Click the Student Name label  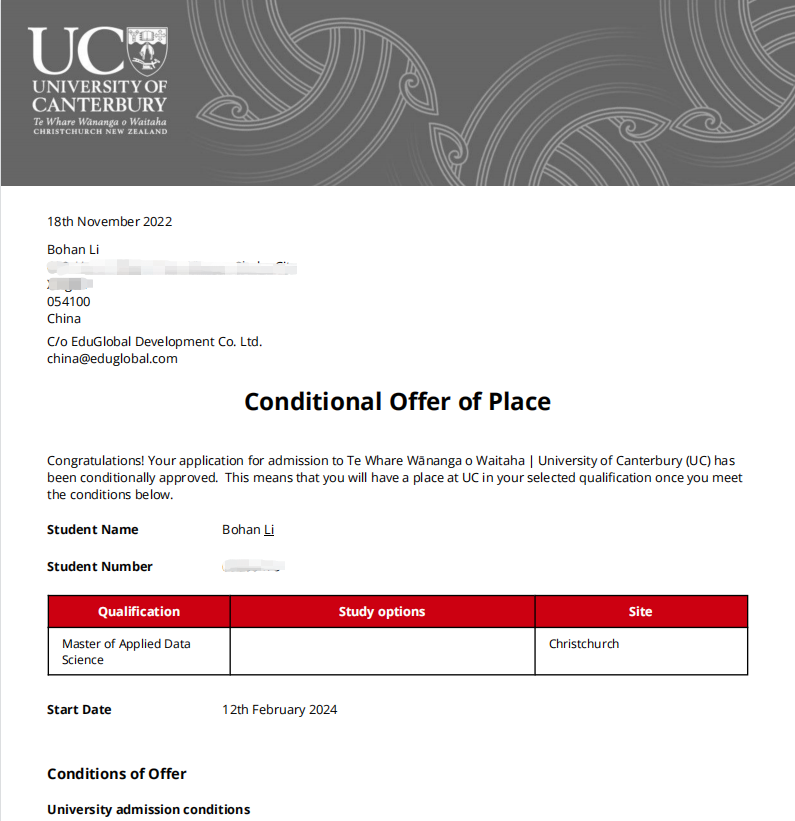pyautogui.click(x=93, y=530)
